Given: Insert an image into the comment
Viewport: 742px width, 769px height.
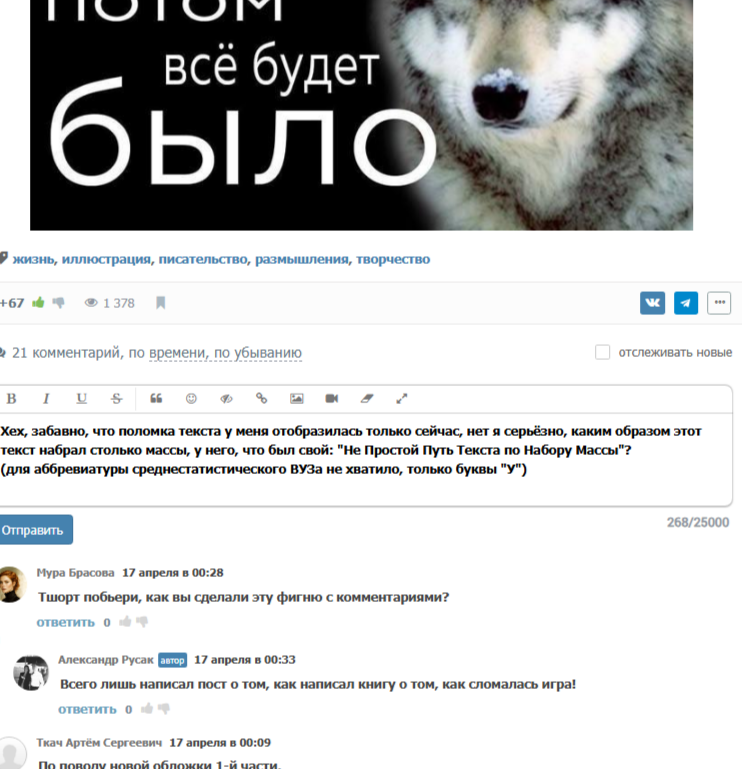Looking at the screenshot, I should tap(297, 399).
